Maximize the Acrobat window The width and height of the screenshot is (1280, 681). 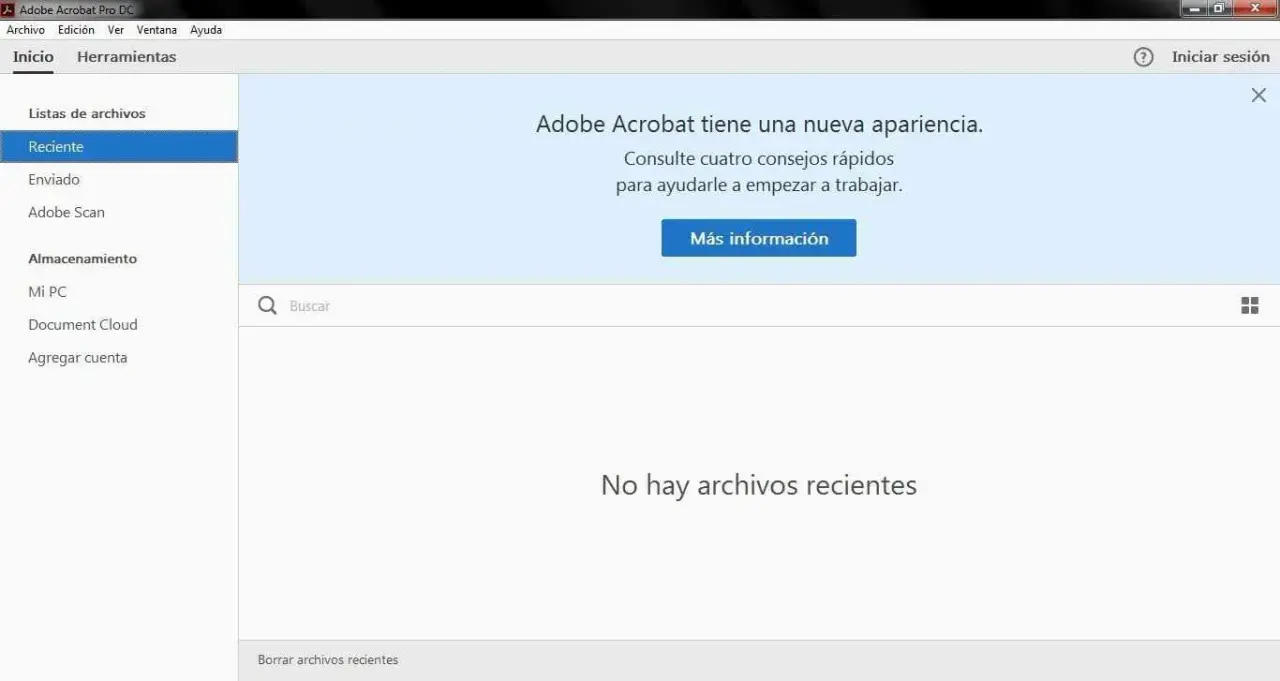pyautogui.click(x=1220, y=9)
